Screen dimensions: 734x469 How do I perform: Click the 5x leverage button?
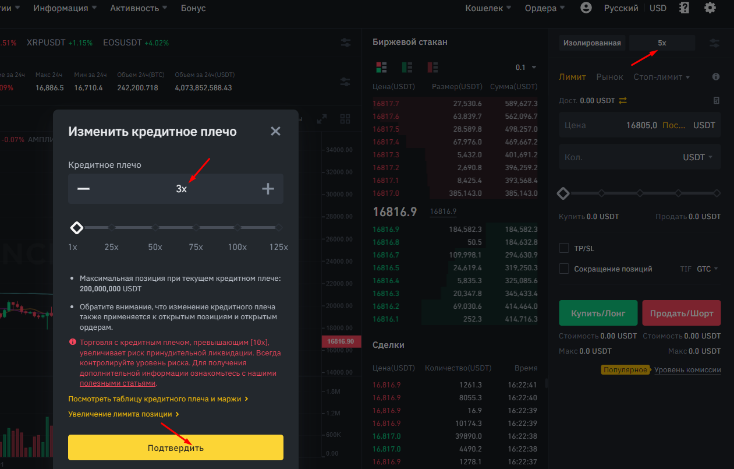[x=661, y=43]
